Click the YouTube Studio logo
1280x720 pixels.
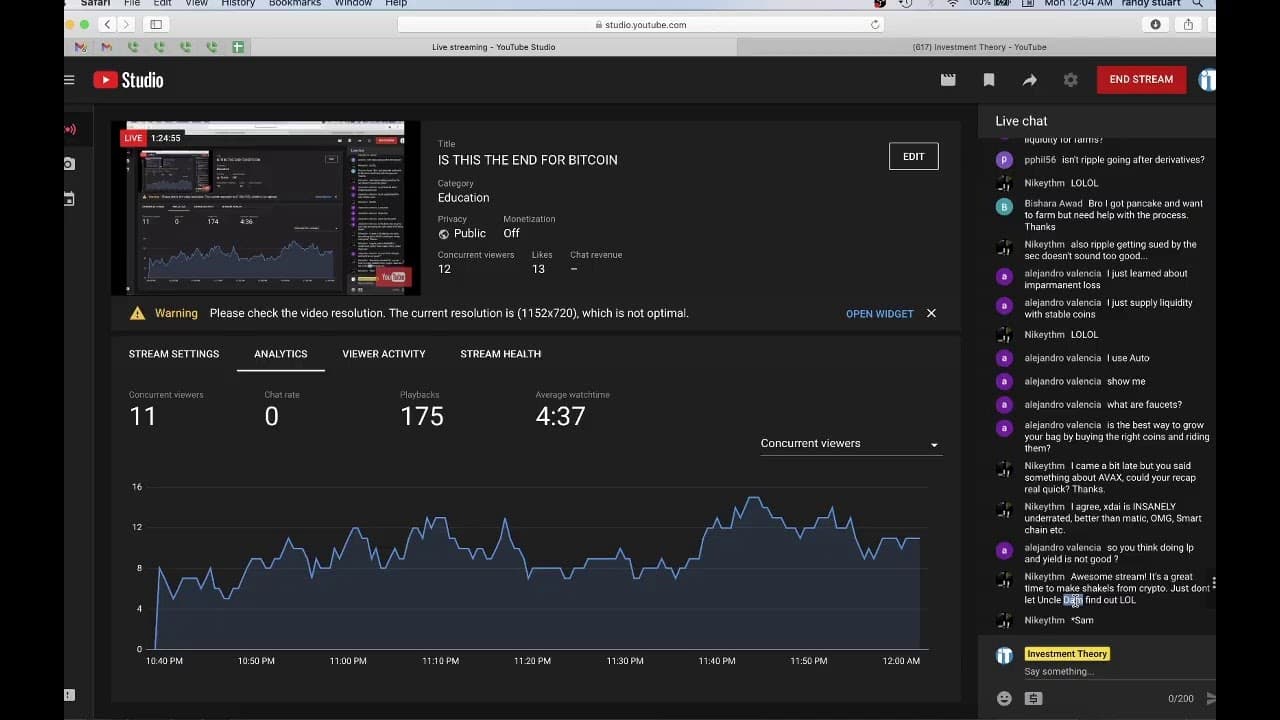(x=128, y=80)
